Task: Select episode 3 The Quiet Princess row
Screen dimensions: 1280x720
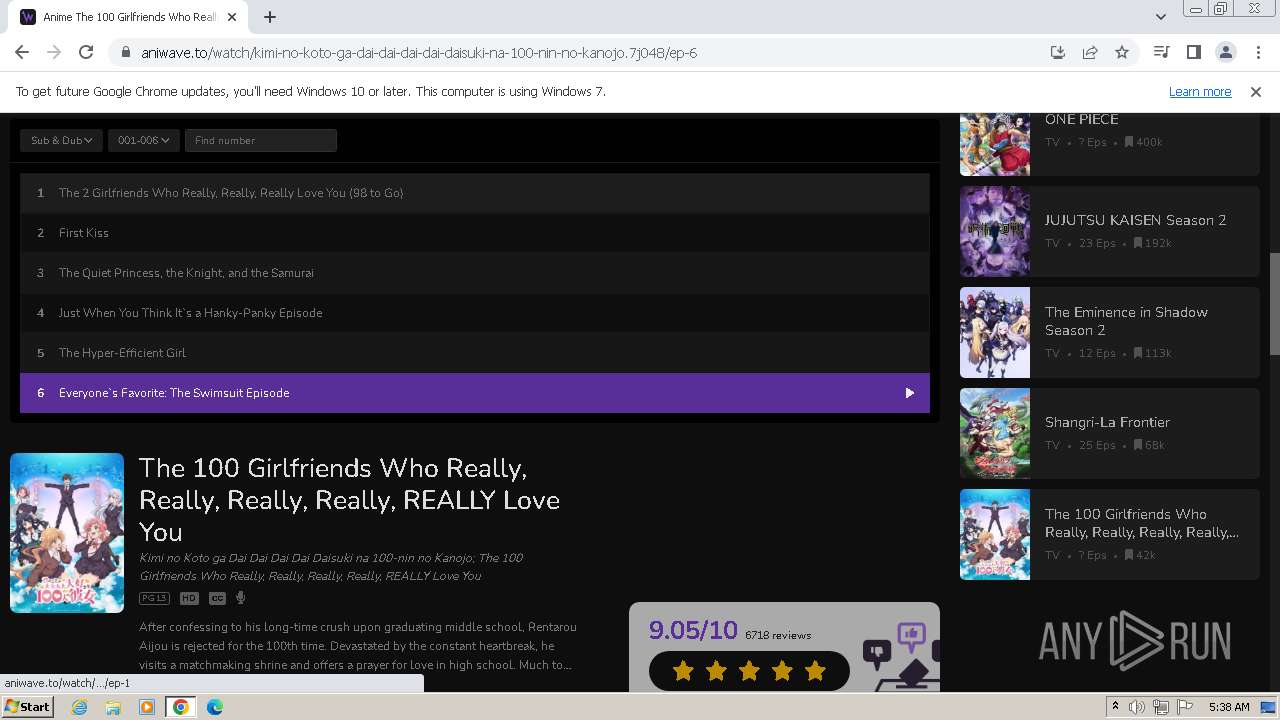Action: (475, 273)
